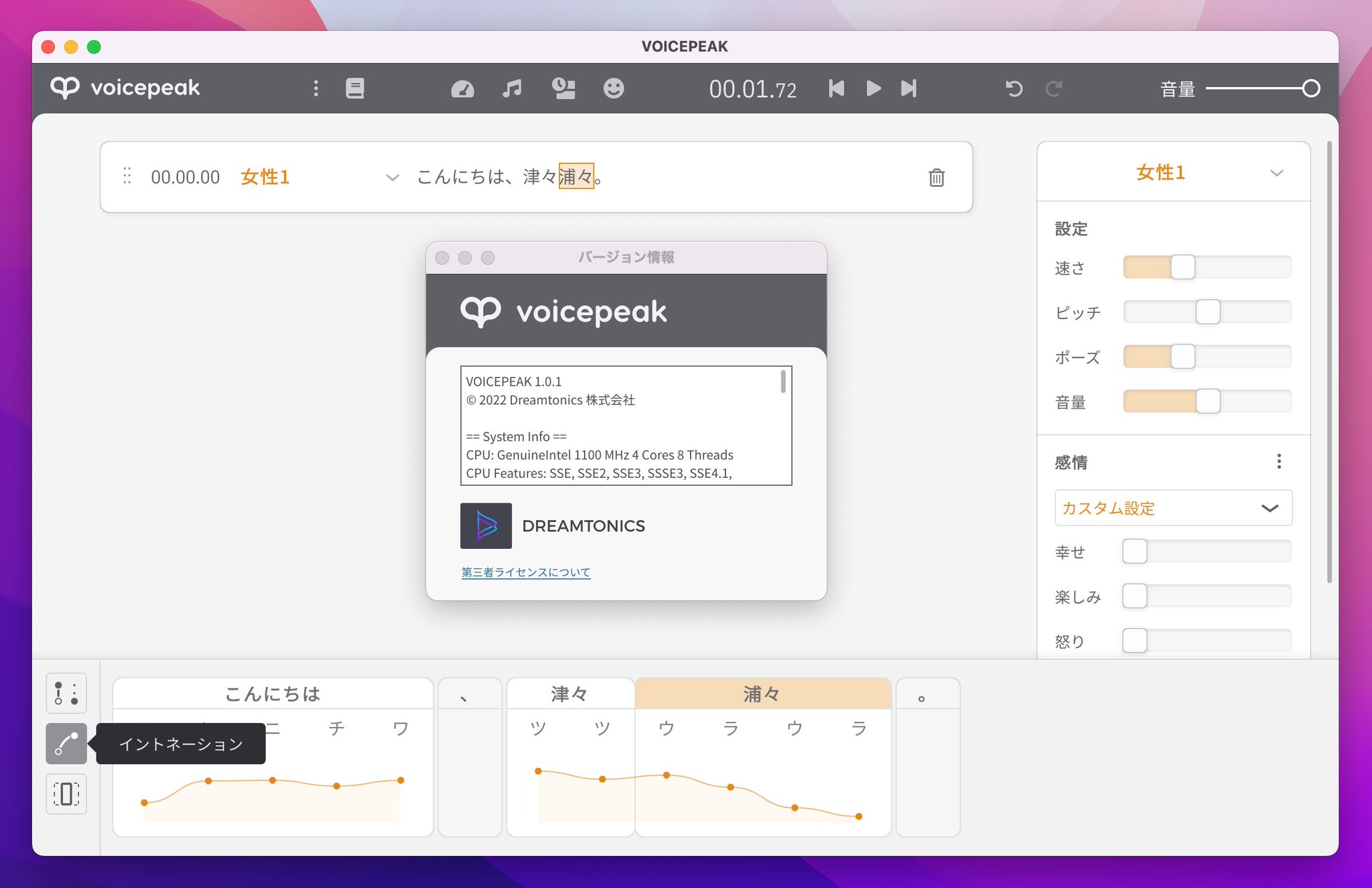Open the three-dot main menu in toolbar
This screenshot has height=888, width=1372.
(x=316, y=88)
